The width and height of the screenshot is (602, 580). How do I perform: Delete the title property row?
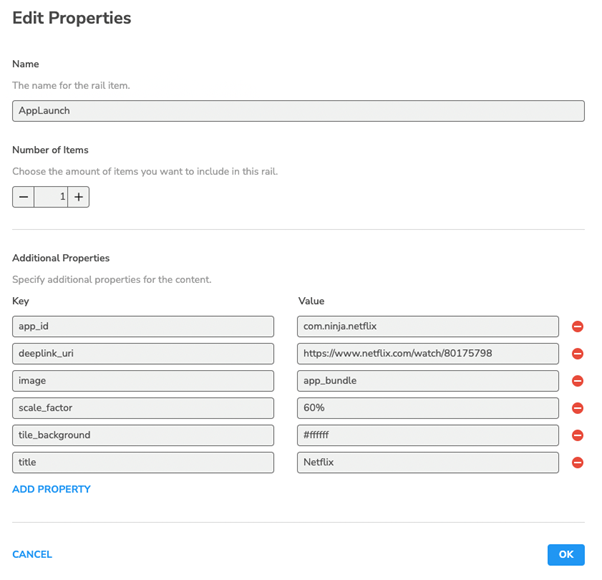coord(577,462)
